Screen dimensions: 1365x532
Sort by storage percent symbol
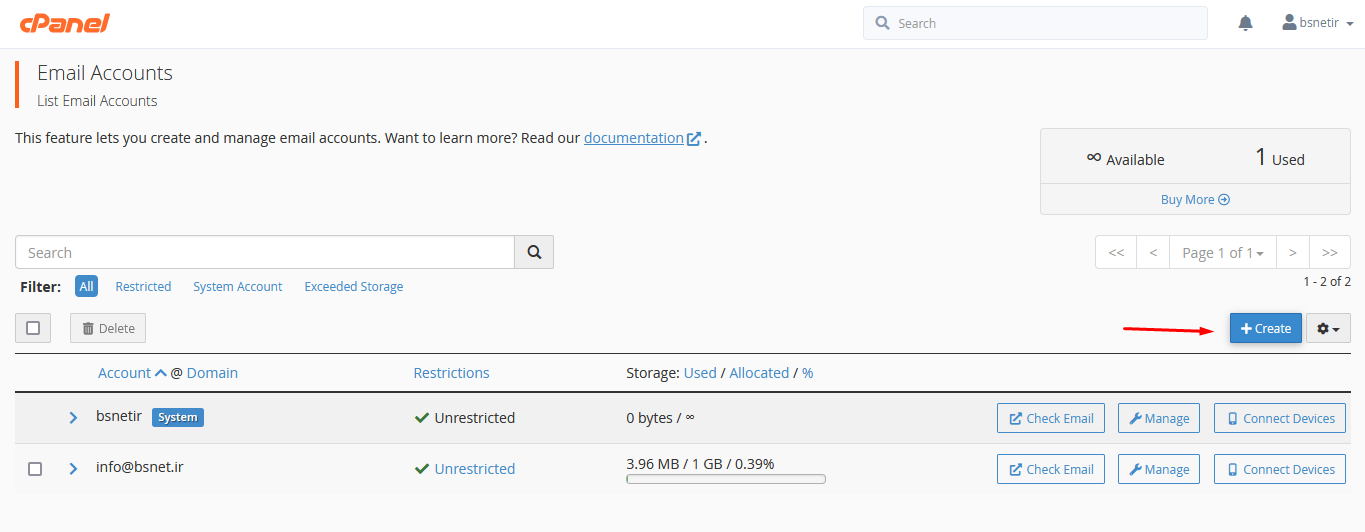pos(807,373)
